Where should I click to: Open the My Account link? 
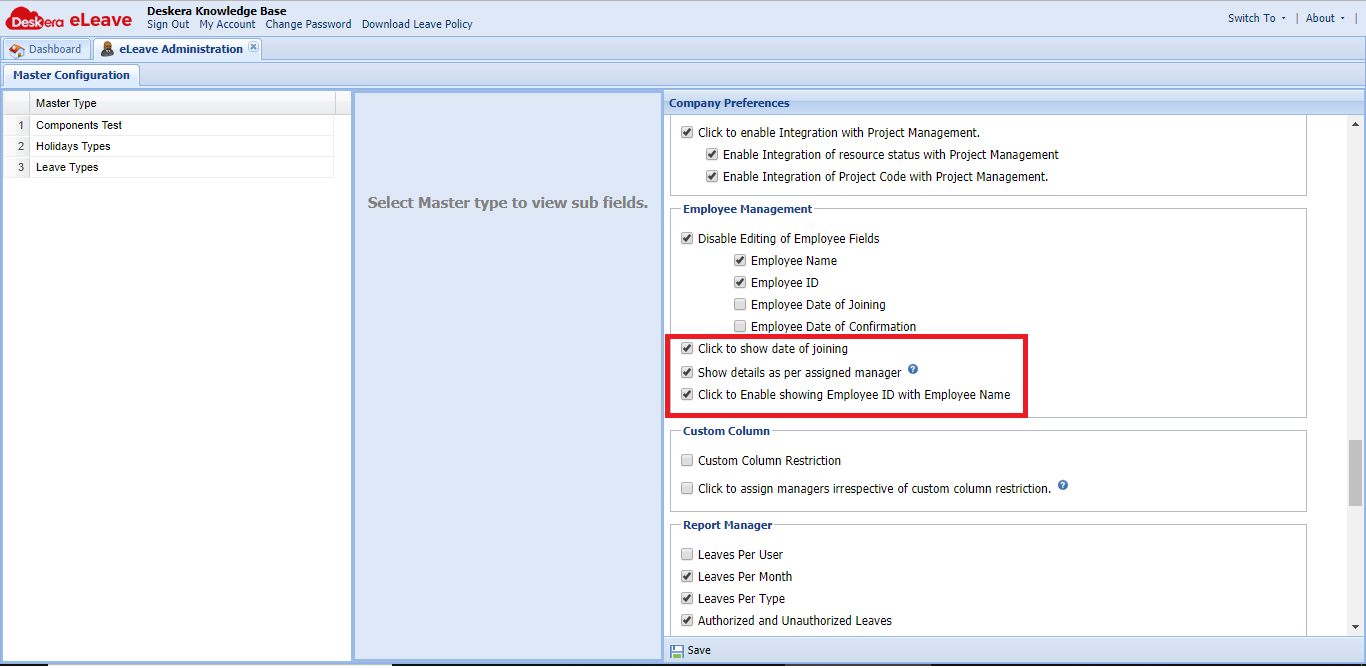point(227,24)
